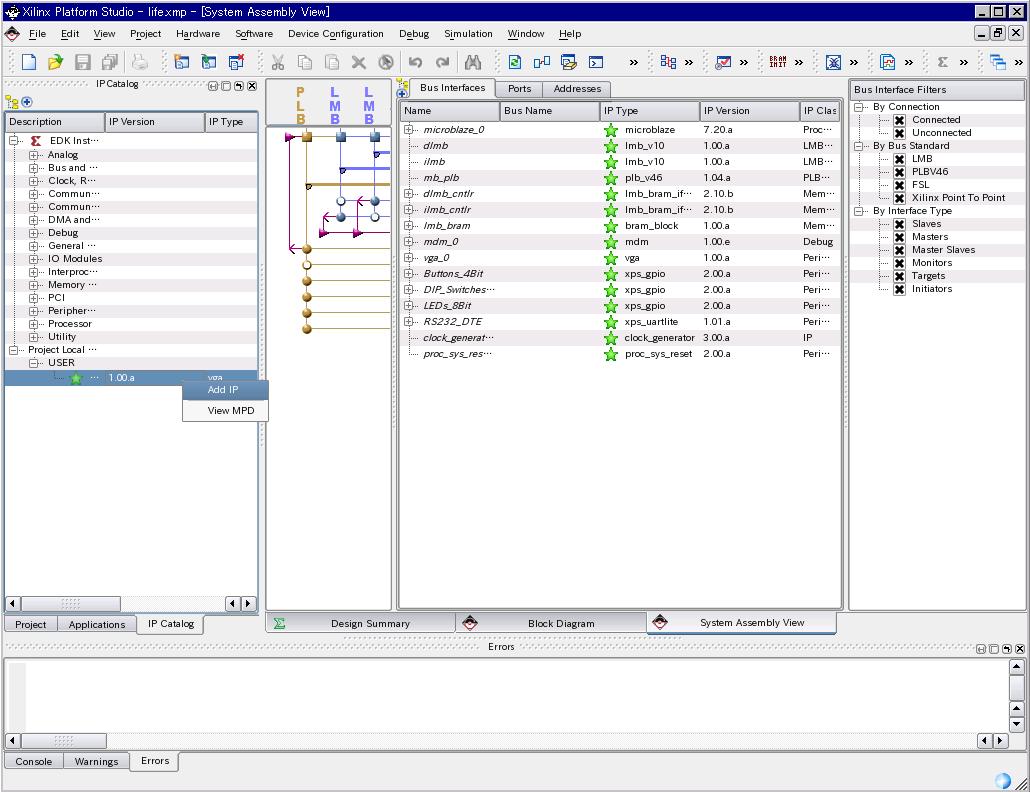Click the block diagram toolbar icon
This screenshot has width=1030, height=792.
click(542, 62)
